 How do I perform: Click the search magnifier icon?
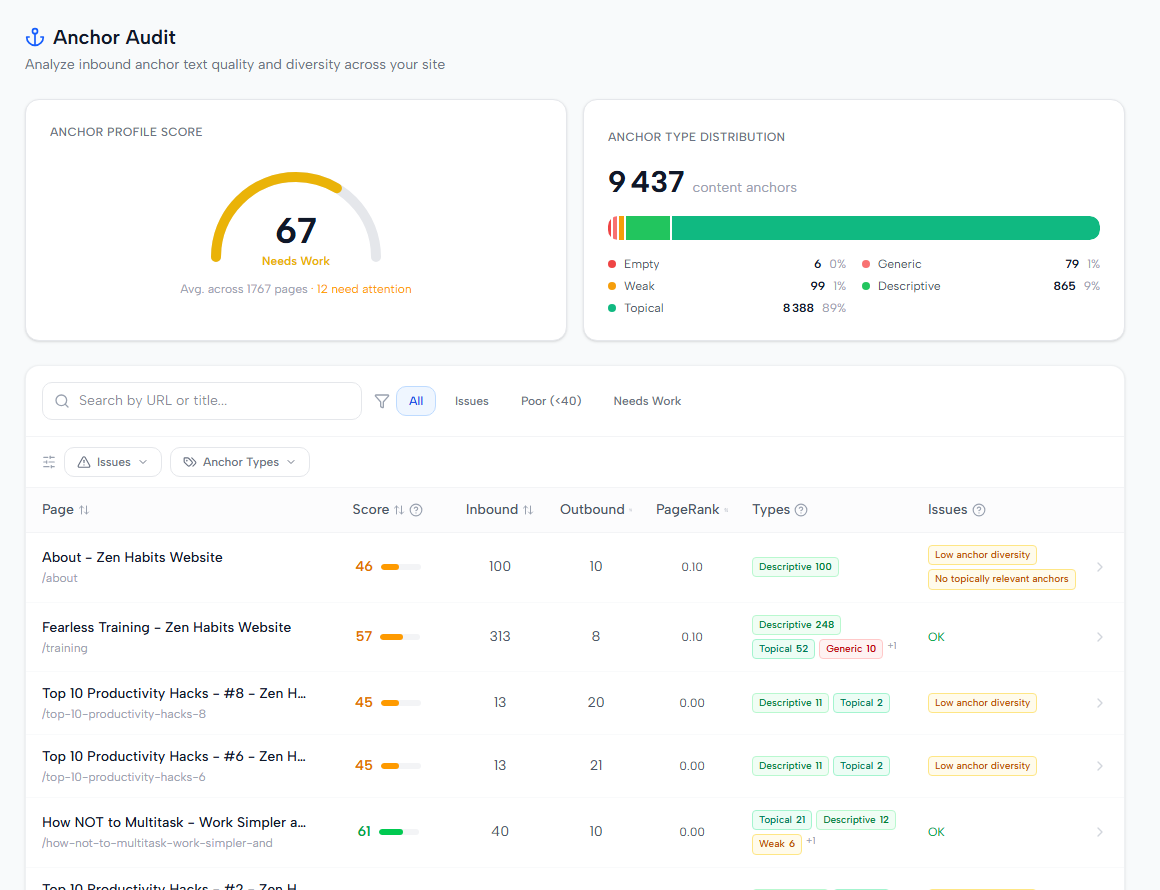(62, 401)
